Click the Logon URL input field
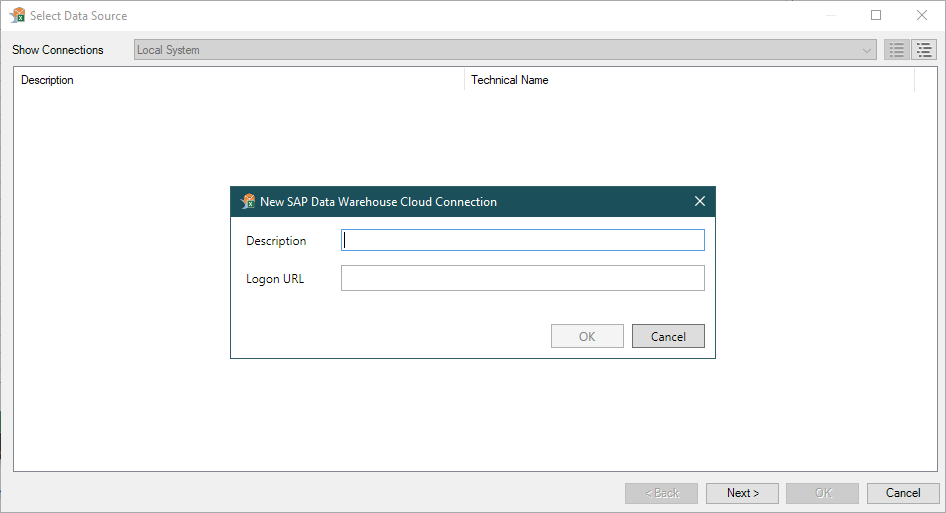 (522, 278)
